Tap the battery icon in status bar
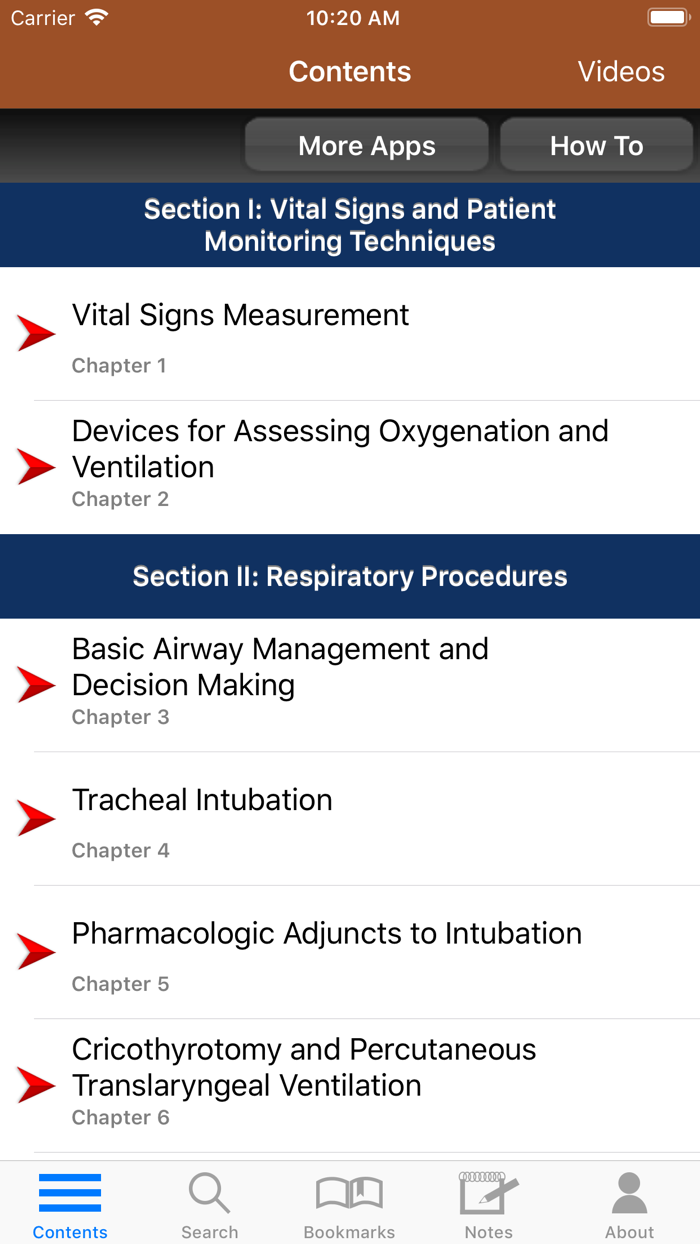Screen dimensions: 700x1244 pyautogui.click(x=667, y=18)
